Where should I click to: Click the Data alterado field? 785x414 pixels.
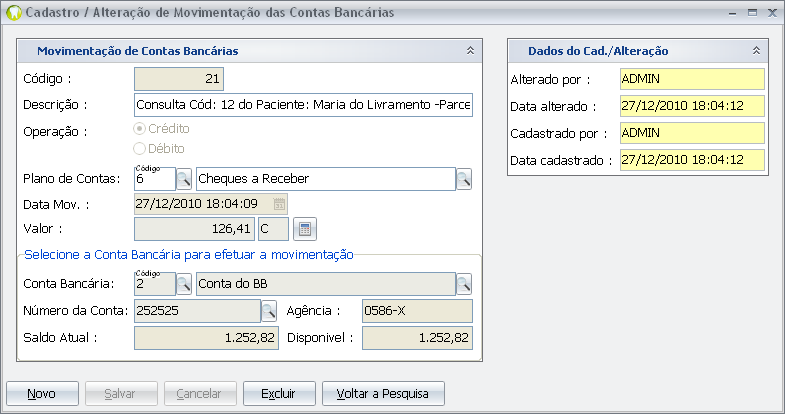[x=692, y=106]
